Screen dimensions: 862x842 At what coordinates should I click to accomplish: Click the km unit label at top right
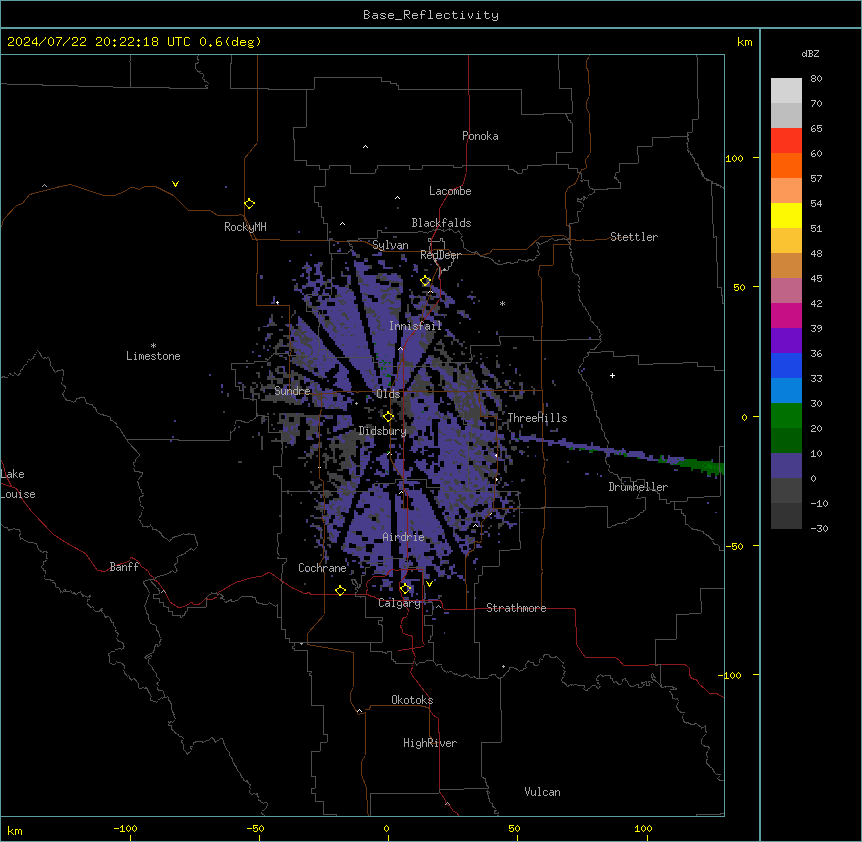[744, 42]
